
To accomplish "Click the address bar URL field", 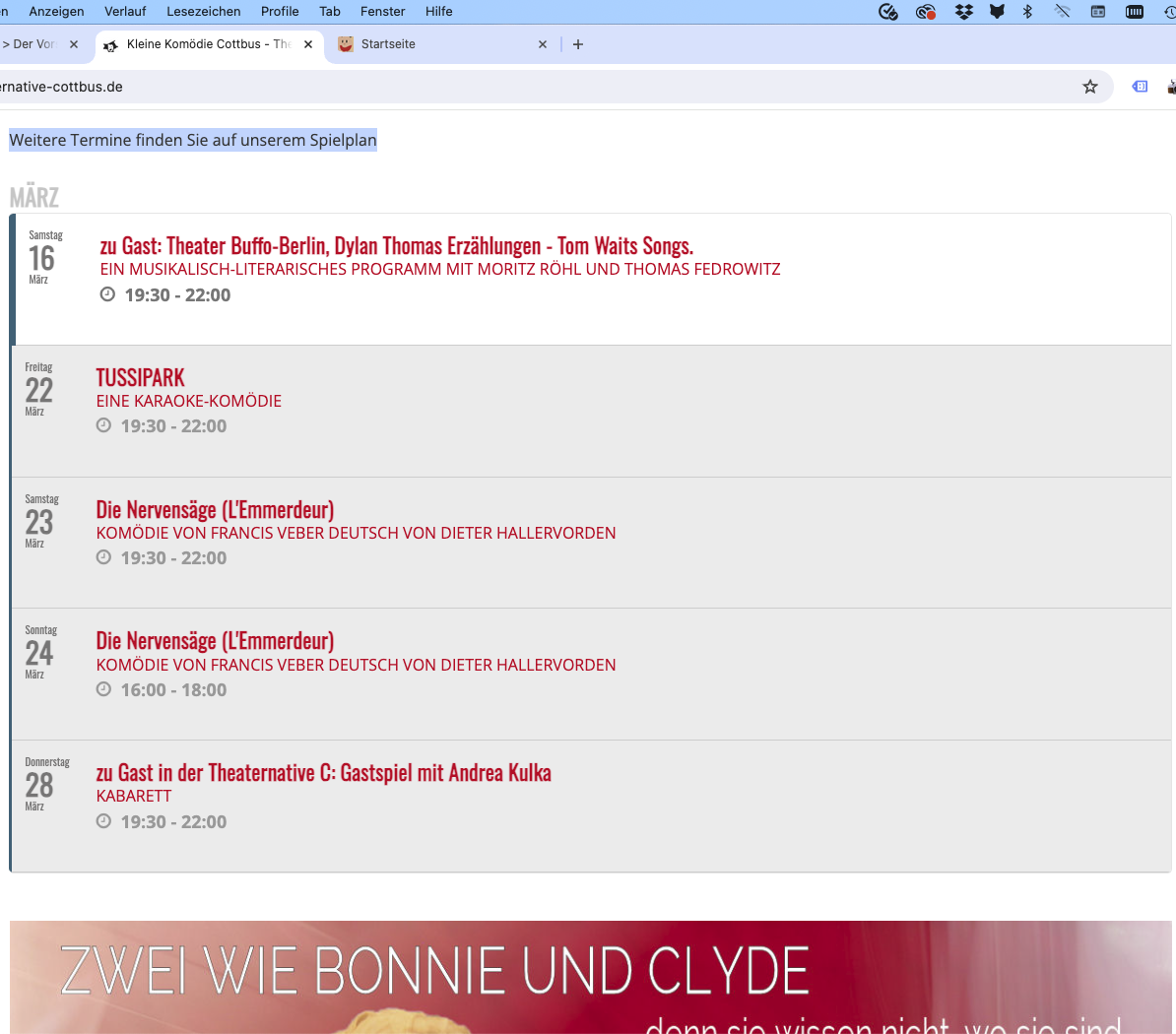I will 492,87.
